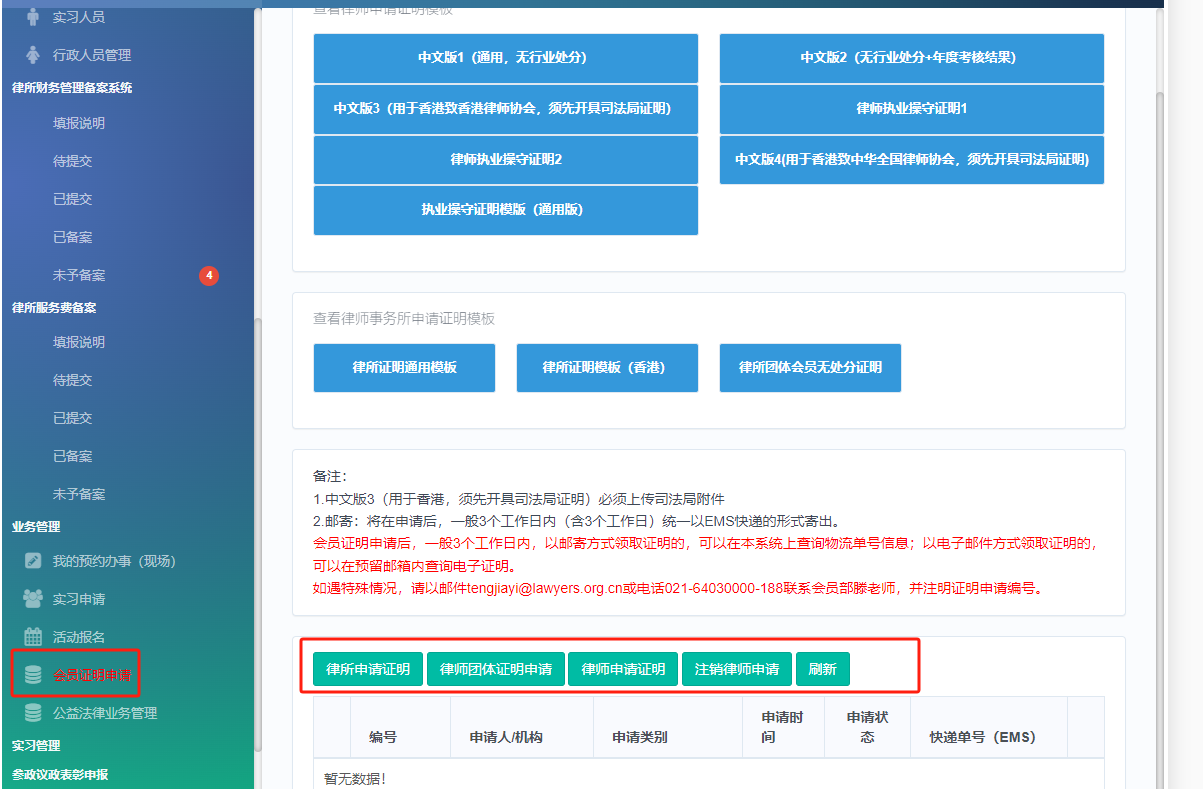Click the 注销律师申请 button

pyautogui.click(x=737, y=669)
